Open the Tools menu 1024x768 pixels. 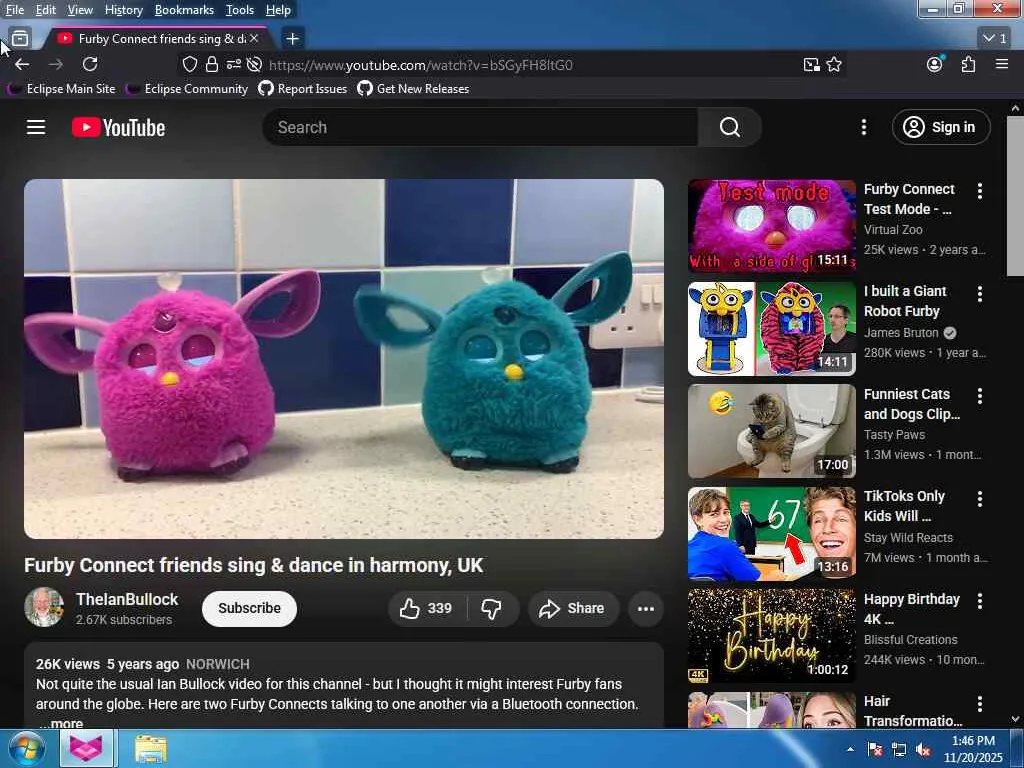coord(239,10)
